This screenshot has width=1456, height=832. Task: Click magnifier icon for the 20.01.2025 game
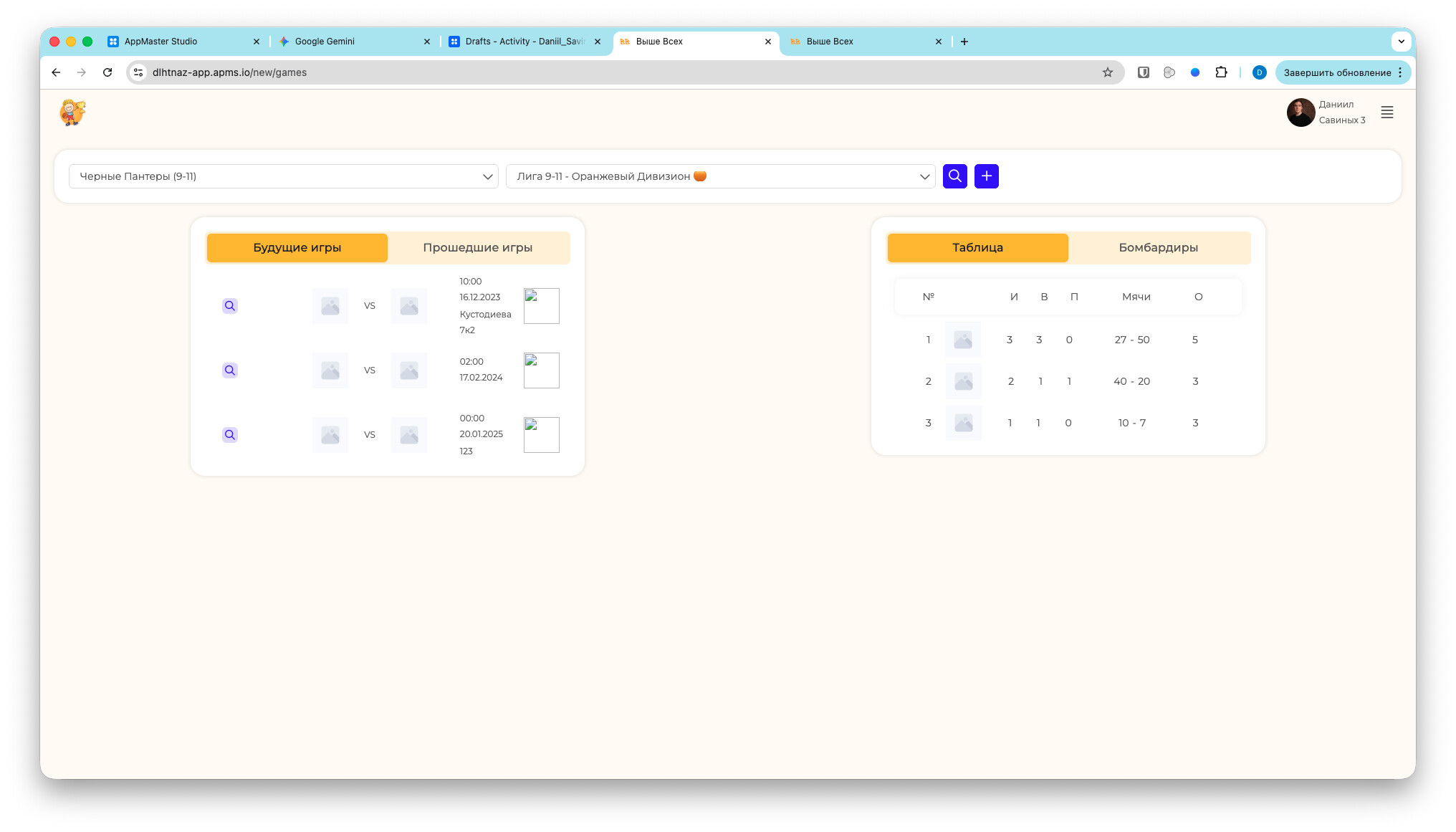(x=229, y=435)
